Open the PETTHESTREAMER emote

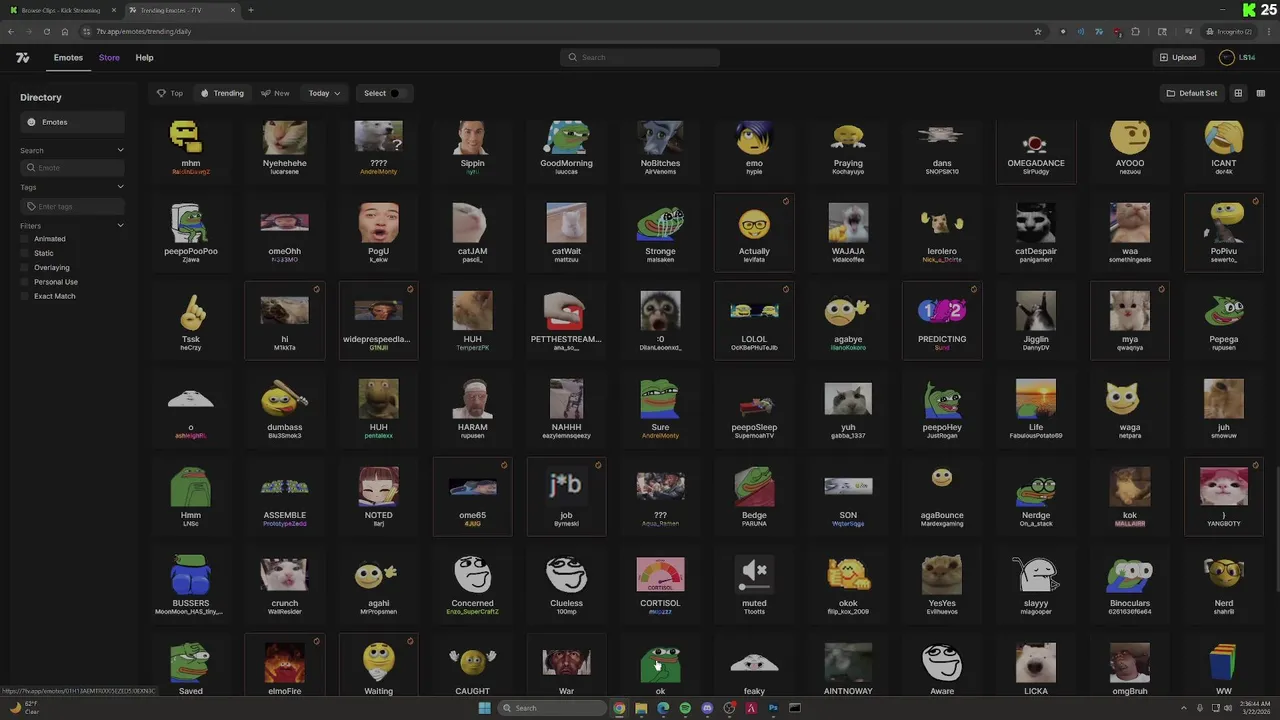tap(566, 320)
